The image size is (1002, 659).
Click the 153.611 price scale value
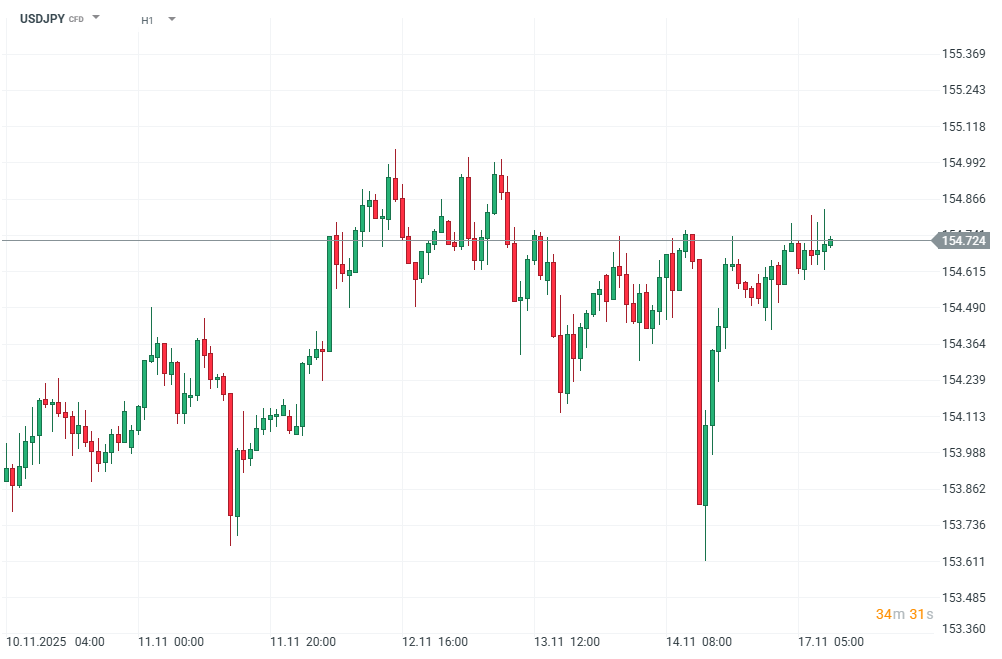[964, 562]
